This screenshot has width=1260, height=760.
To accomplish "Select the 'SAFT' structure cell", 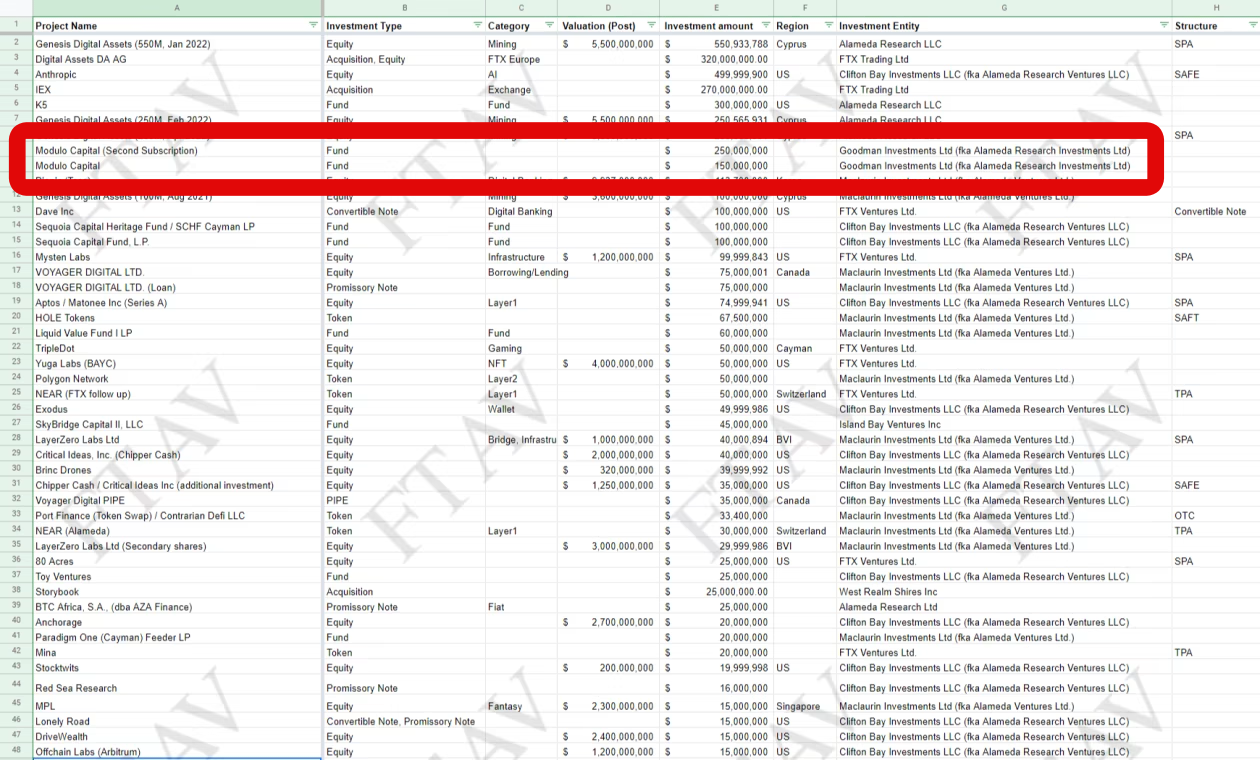I will [x=1216, y=318].
